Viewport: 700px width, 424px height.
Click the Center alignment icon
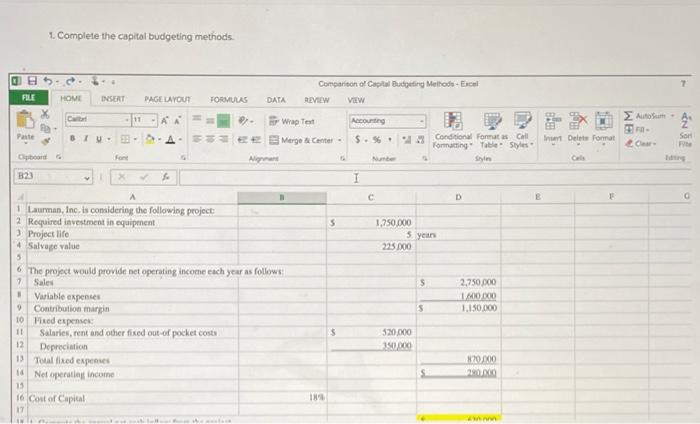pos(210,139)
